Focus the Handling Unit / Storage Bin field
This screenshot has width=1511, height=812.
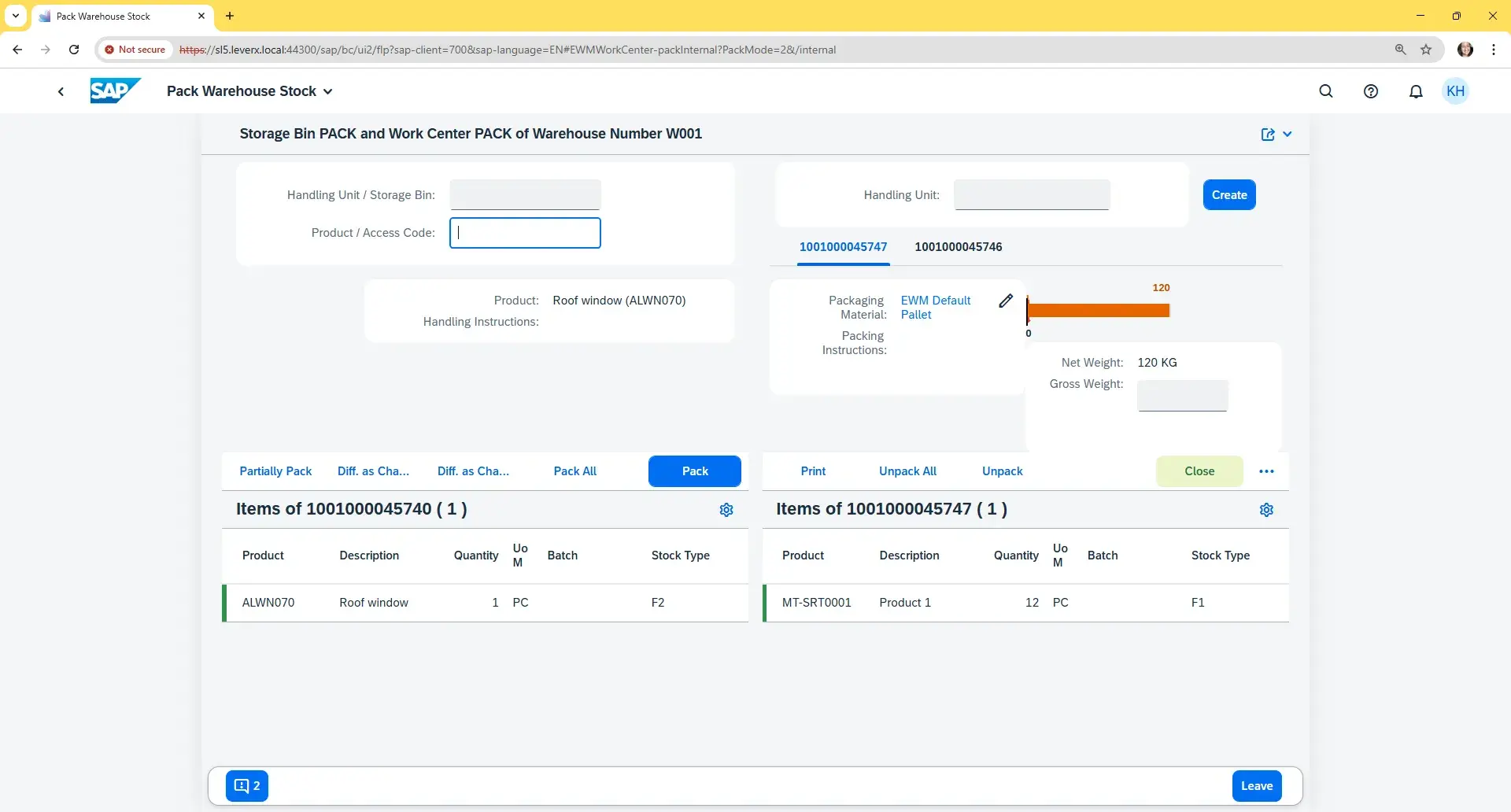coord(525,195)
